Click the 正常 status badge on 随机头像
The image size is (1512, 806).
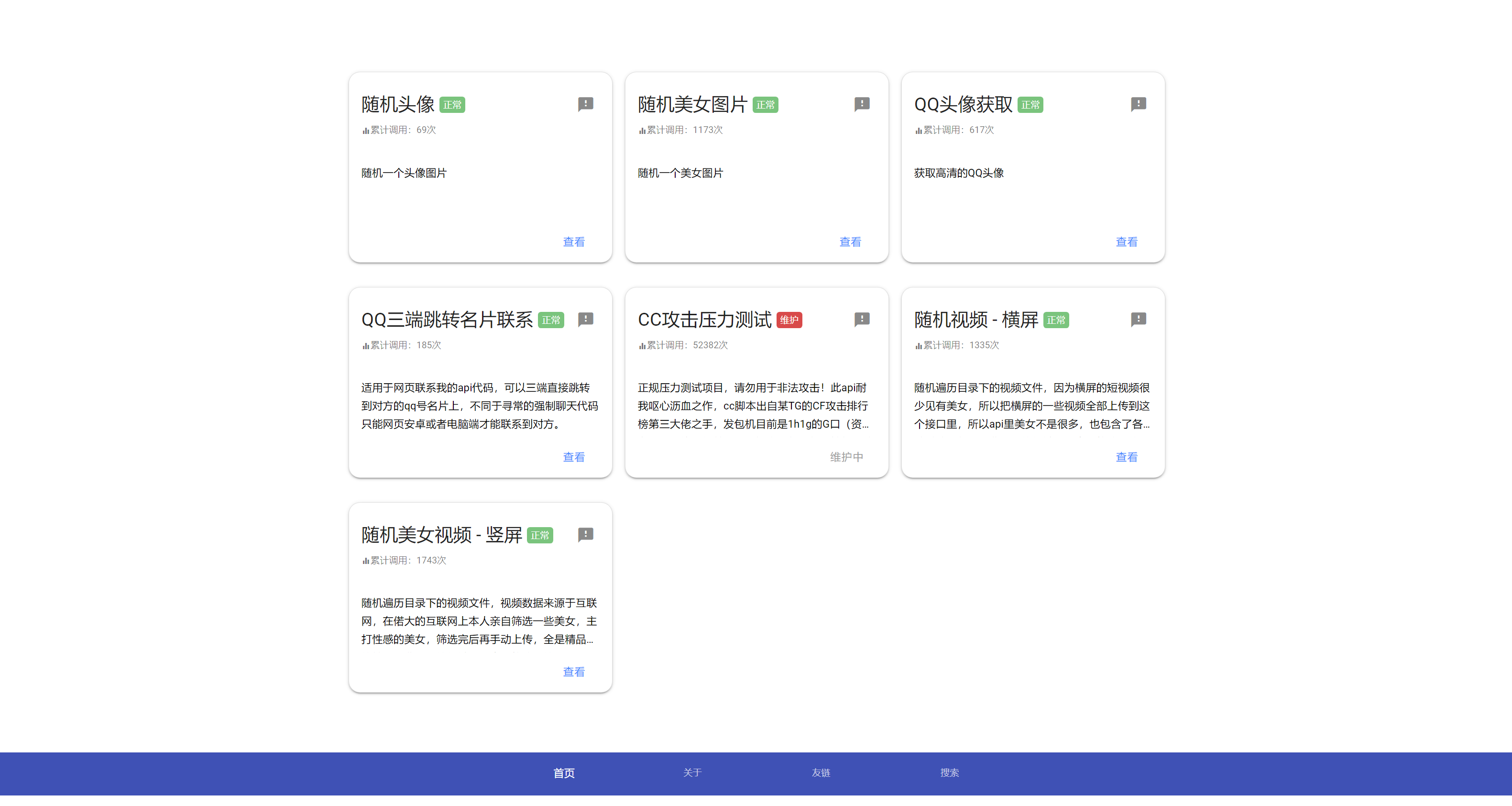click(452, 104)
